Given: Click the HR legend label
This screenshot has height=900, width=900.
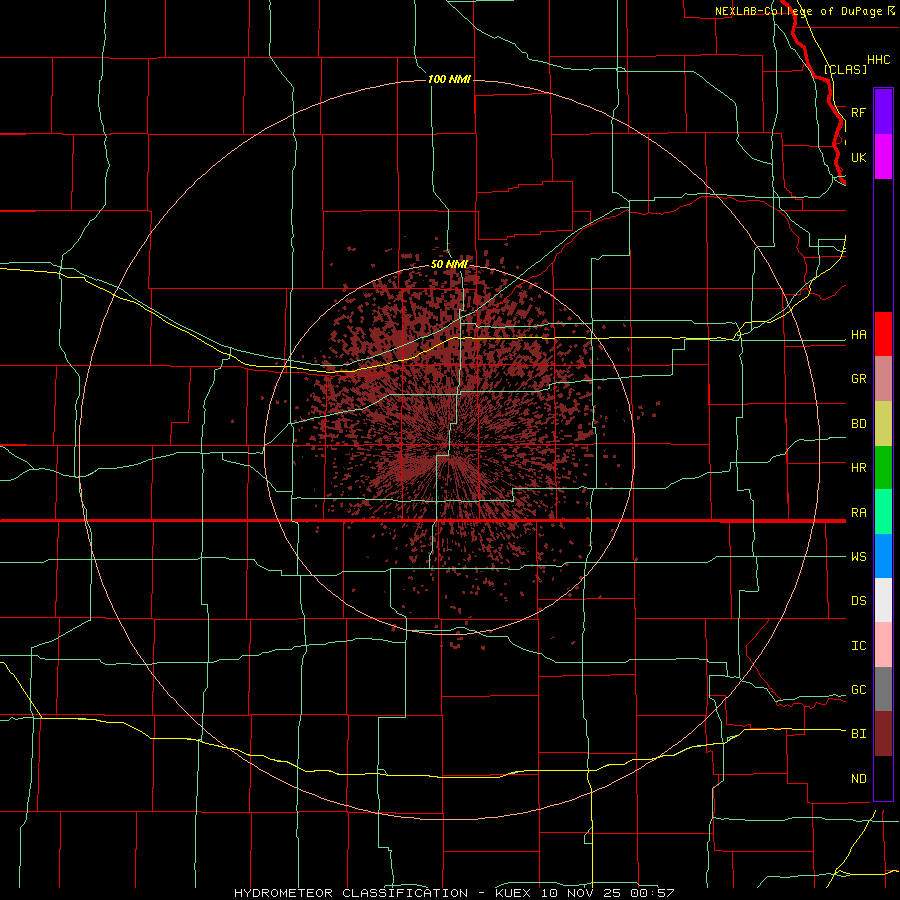Looking at the screenshot, I should [x=859, y=468].
